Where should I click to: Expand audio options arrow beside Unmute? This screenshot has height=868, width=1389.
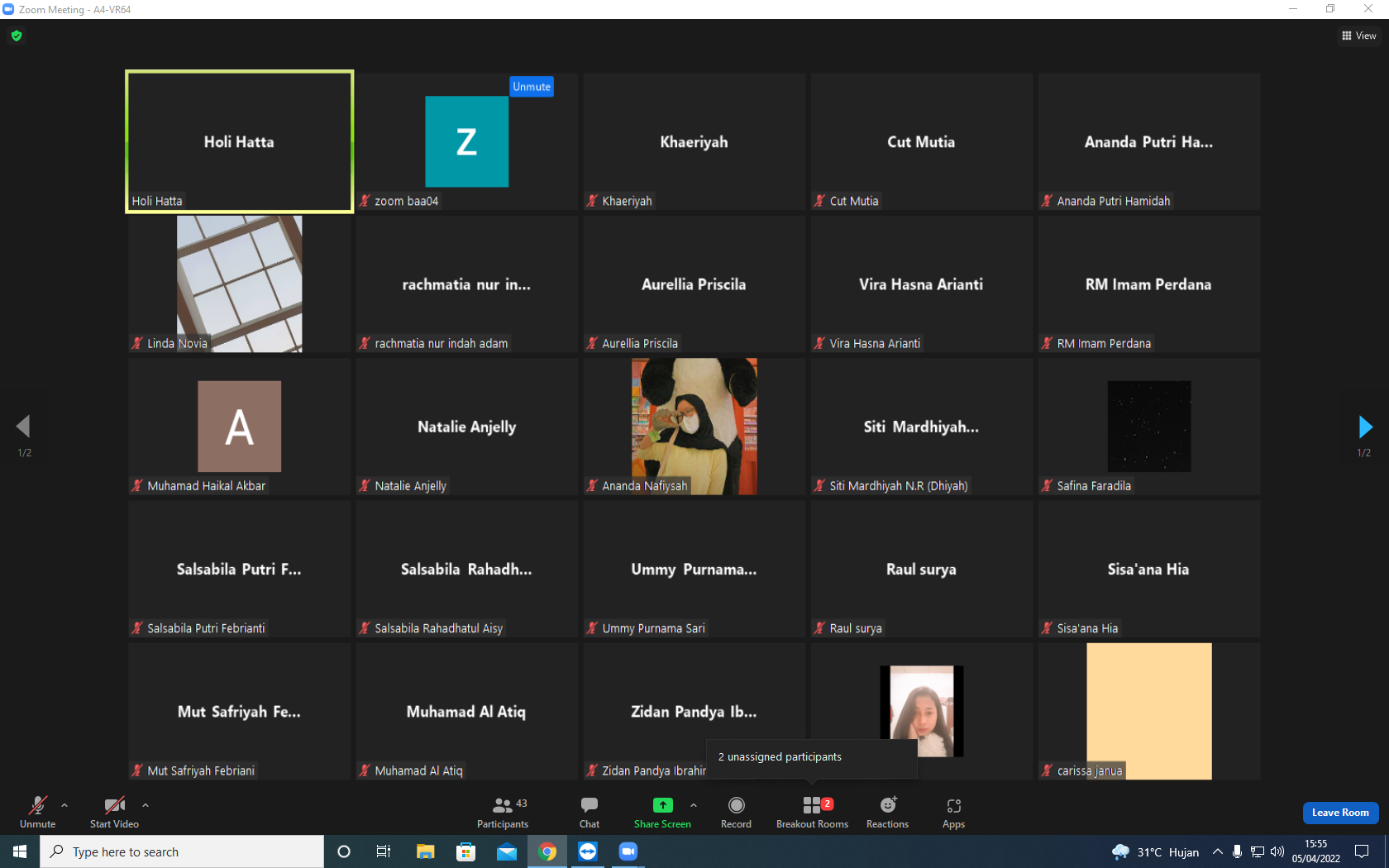64,804
